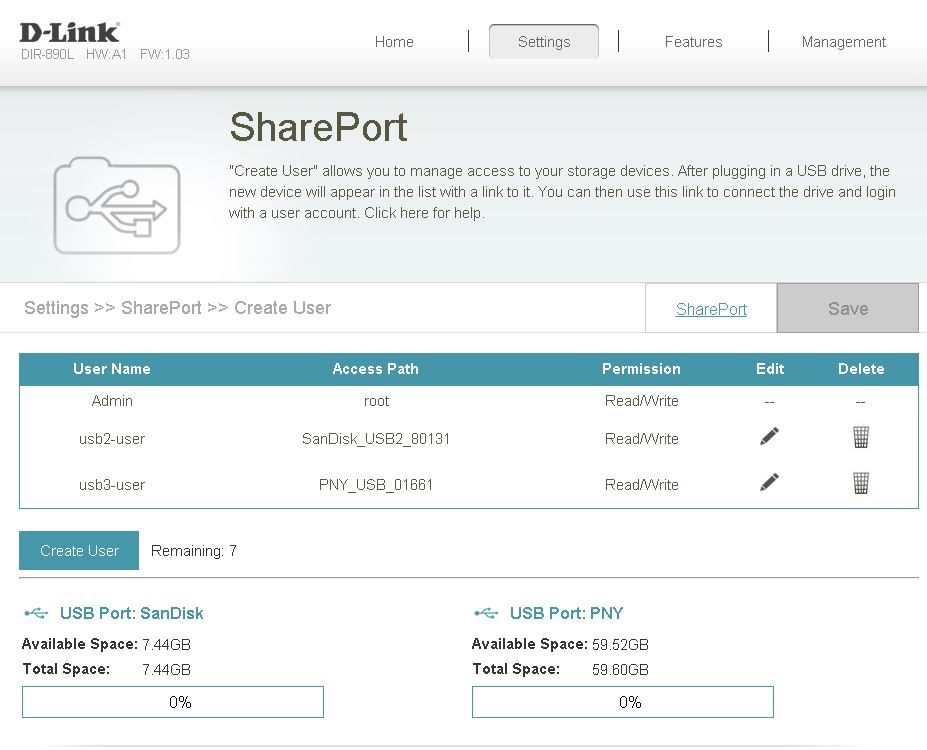Viewport: 927px width, 750px height.
Task: Edit the usb2-user account with pencil icon
Action: point(769,437)
